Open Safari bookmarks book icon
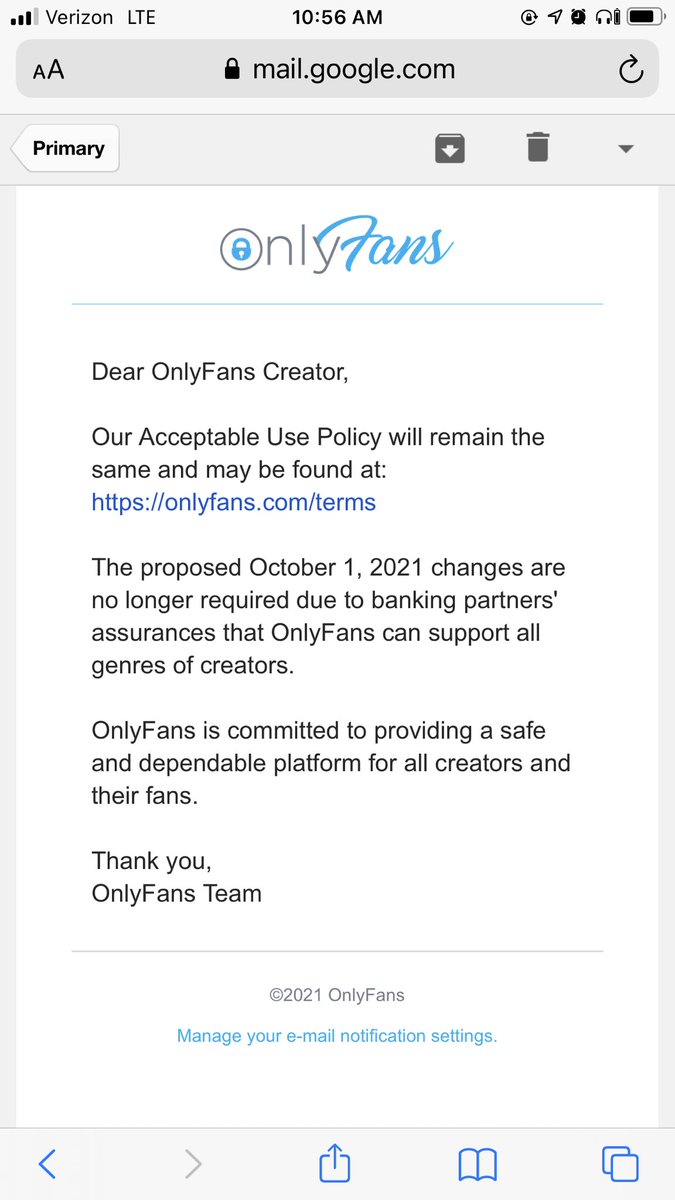 [477, 1164]
